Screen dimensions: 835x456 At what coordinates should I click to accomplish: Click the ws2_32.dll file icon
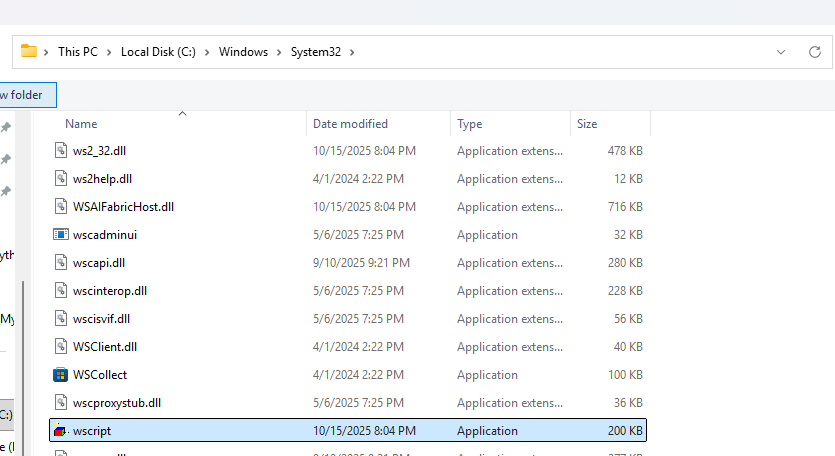62,151
